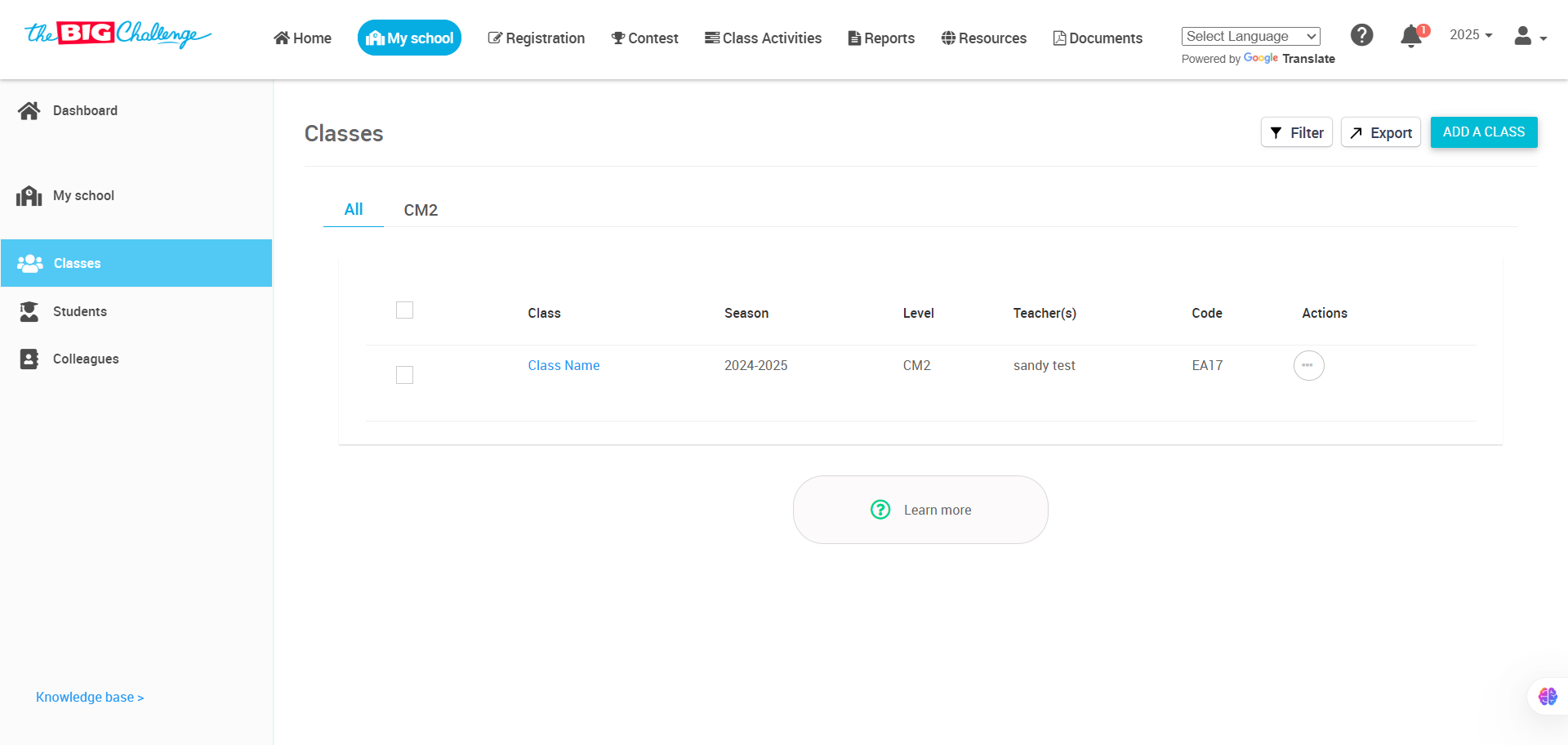1568x745 pixels.
Task: Switch to the CM2 tab
Action: [421, 210]
